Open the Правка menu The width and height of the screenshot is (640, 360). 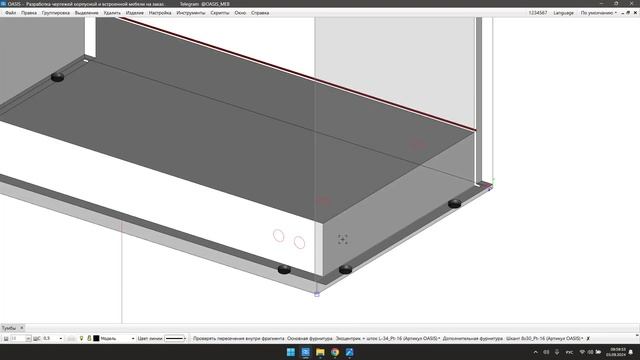[29, 13]
